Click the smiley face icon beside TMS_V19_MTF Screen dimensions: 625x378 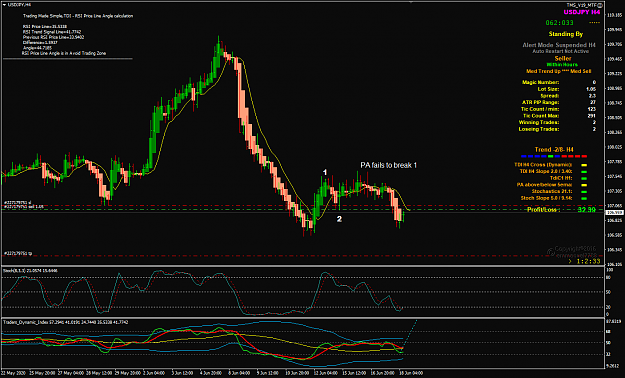[600, 5]
